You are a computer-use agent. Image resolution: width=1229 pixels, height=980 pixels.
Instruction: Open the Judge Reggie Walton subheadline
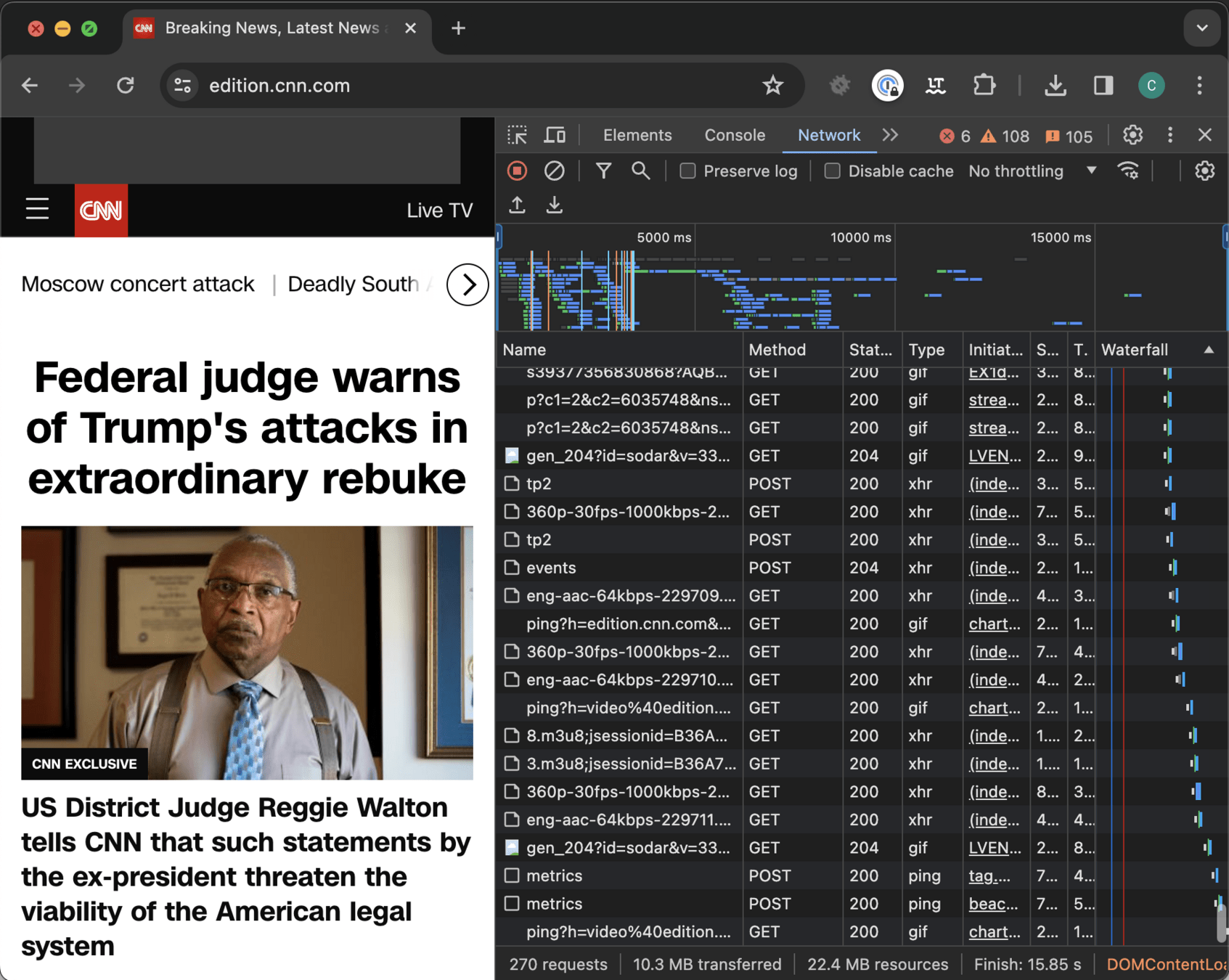click(247, 877)
